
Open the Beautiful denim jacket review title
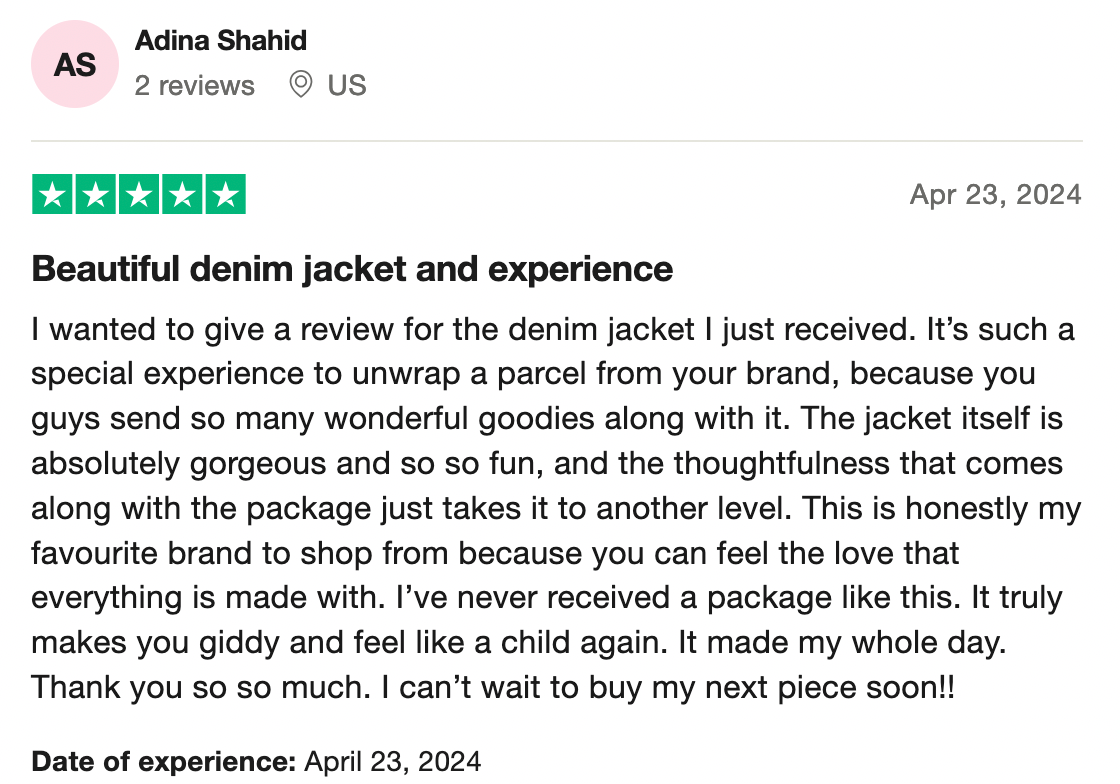coord(352,269)
